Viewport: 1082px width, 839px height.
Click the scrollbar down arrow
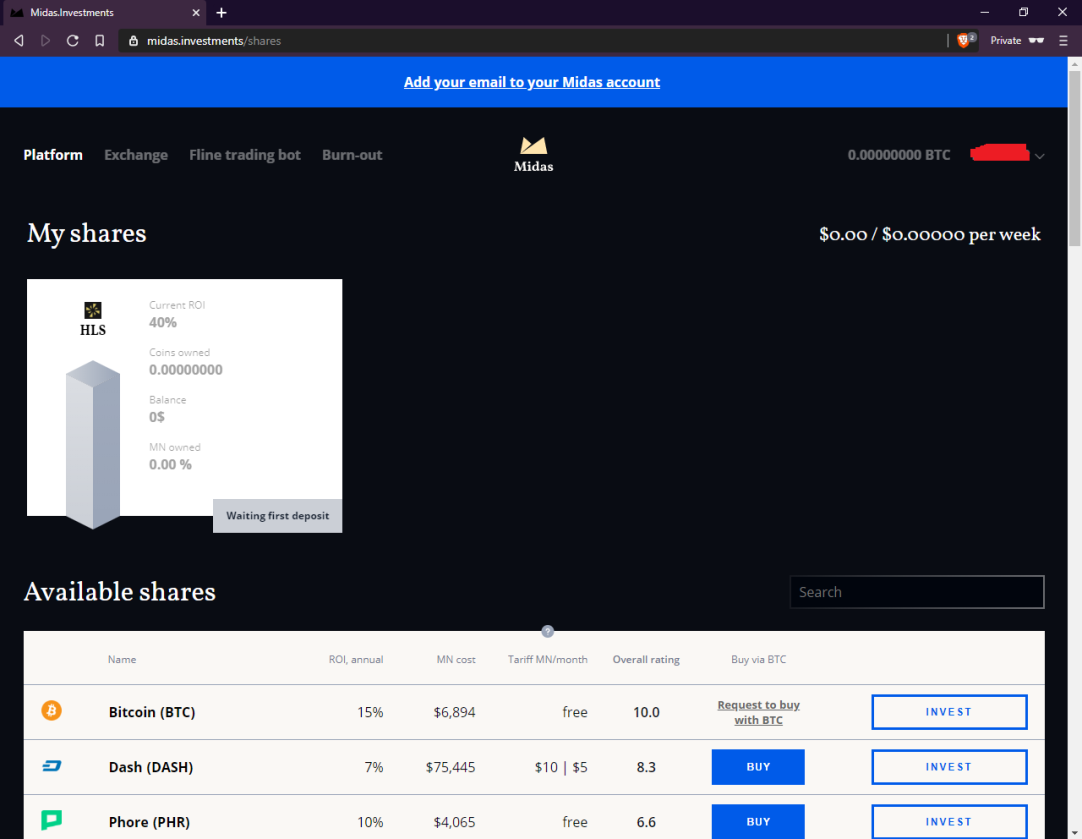point(1074,833)
